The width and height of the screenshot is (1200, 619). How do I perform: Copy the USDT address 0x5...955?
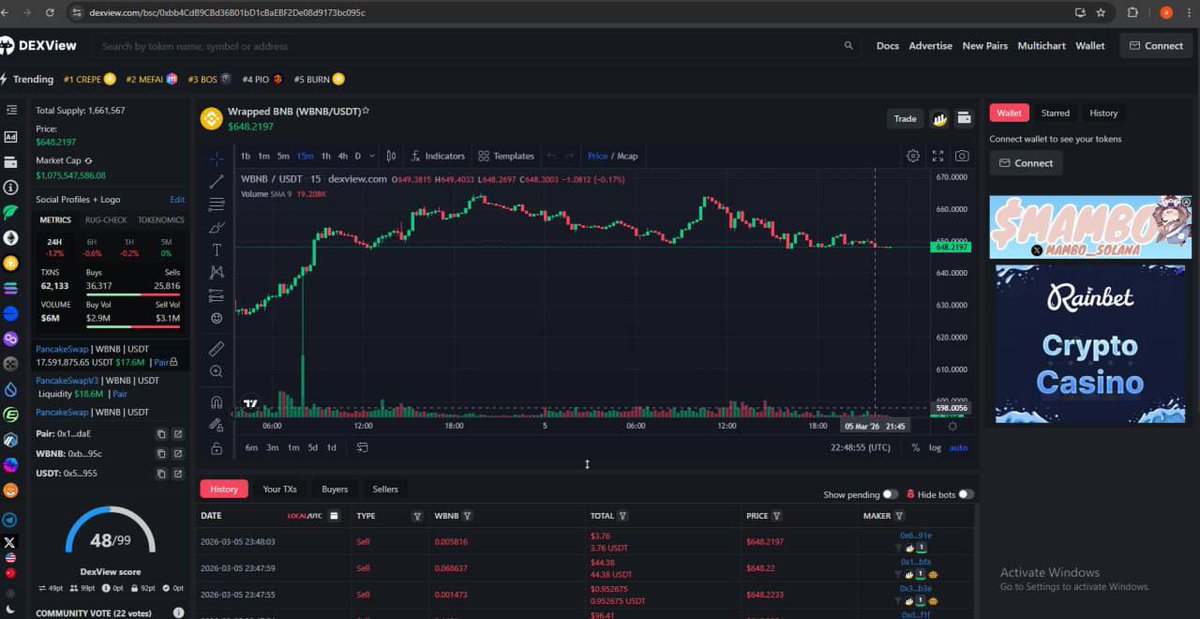click(x=161, y=472)
